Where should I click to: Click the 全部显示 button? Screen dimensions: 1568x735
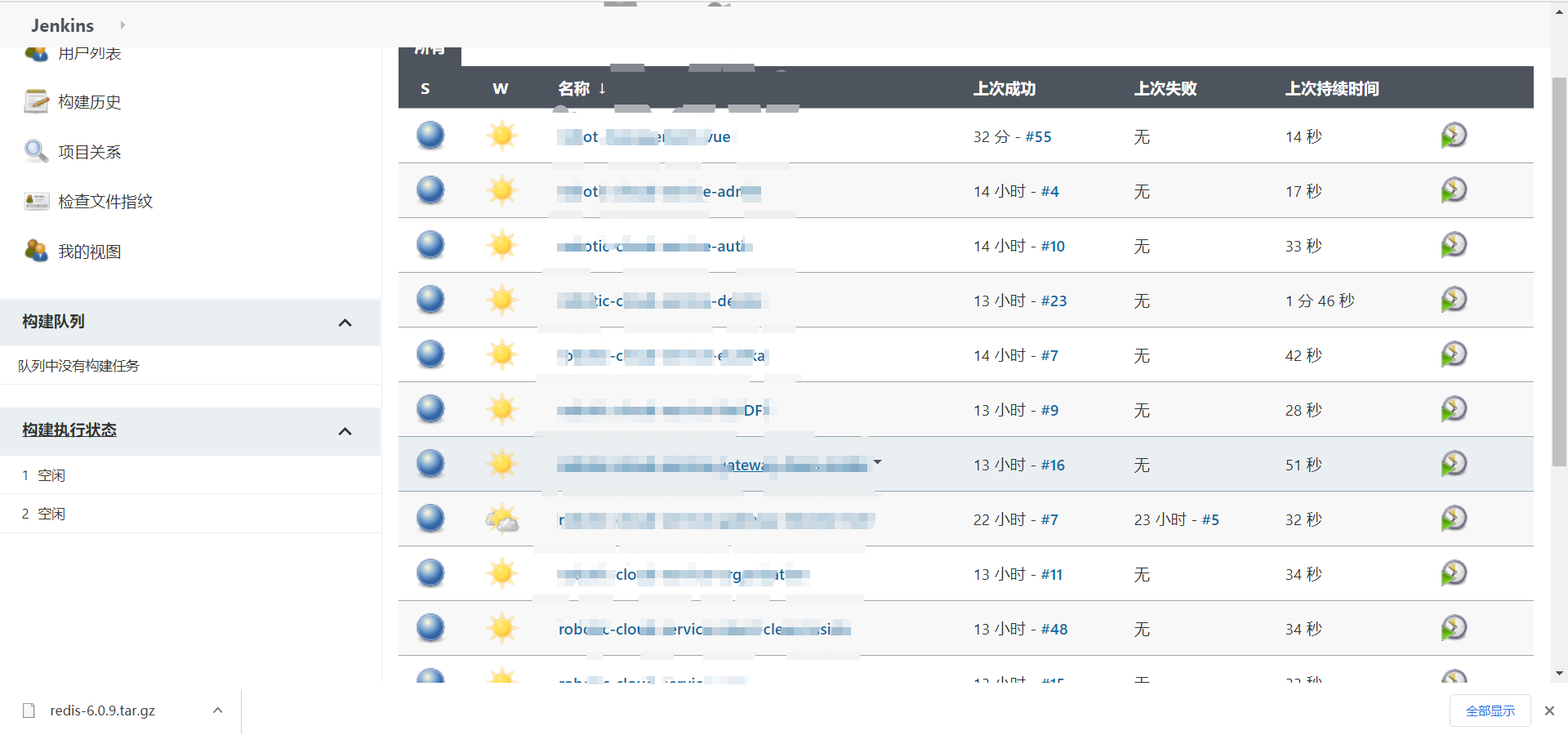pos(1490,710)
